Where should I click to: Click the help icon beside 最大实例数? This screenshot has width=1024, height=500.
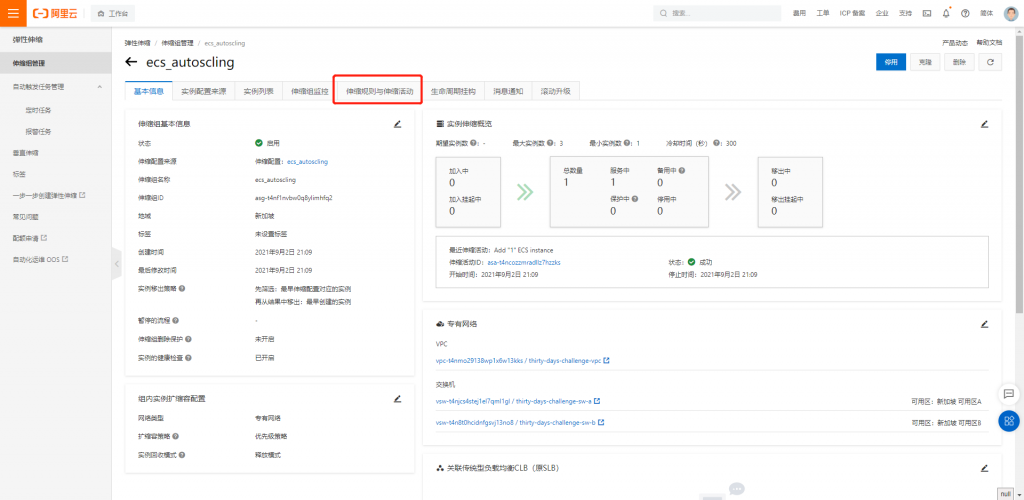point(551,143)
